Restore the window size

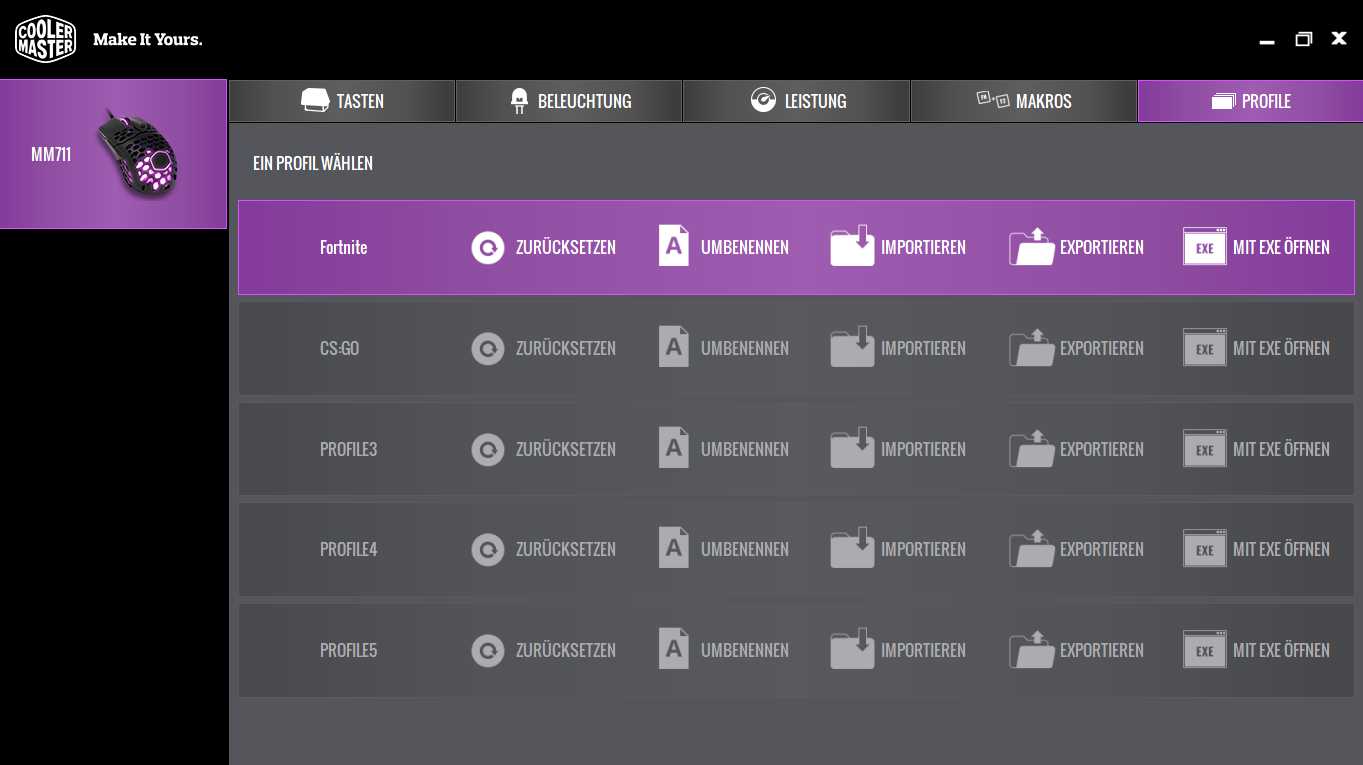click(1303, 39)
